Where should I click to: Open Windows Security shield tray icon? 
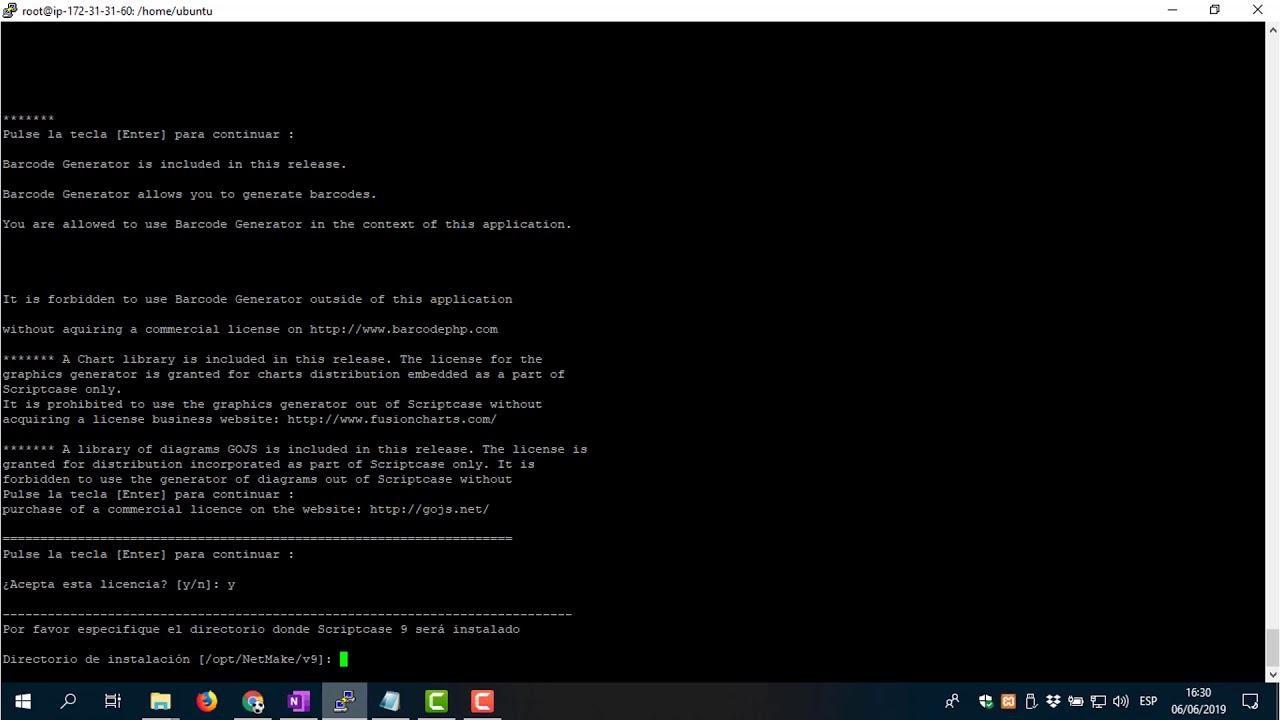986,701
